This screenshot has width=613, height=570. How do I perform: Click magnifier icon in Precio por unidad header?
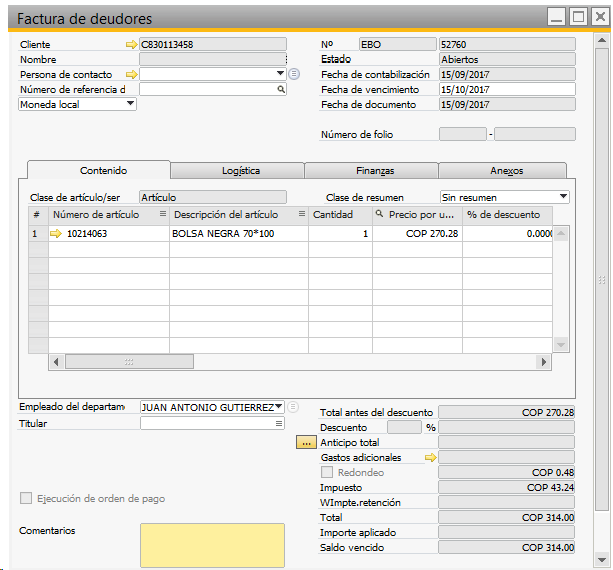click(x=380, y=214)
